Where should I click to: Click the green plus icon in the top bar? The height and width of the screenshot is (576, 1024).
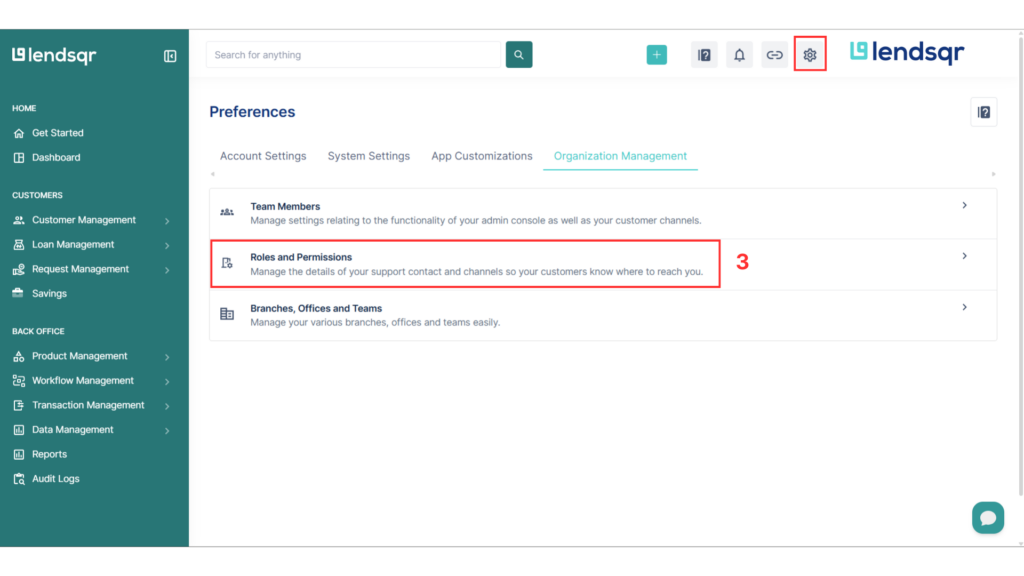tap(657, 54)
